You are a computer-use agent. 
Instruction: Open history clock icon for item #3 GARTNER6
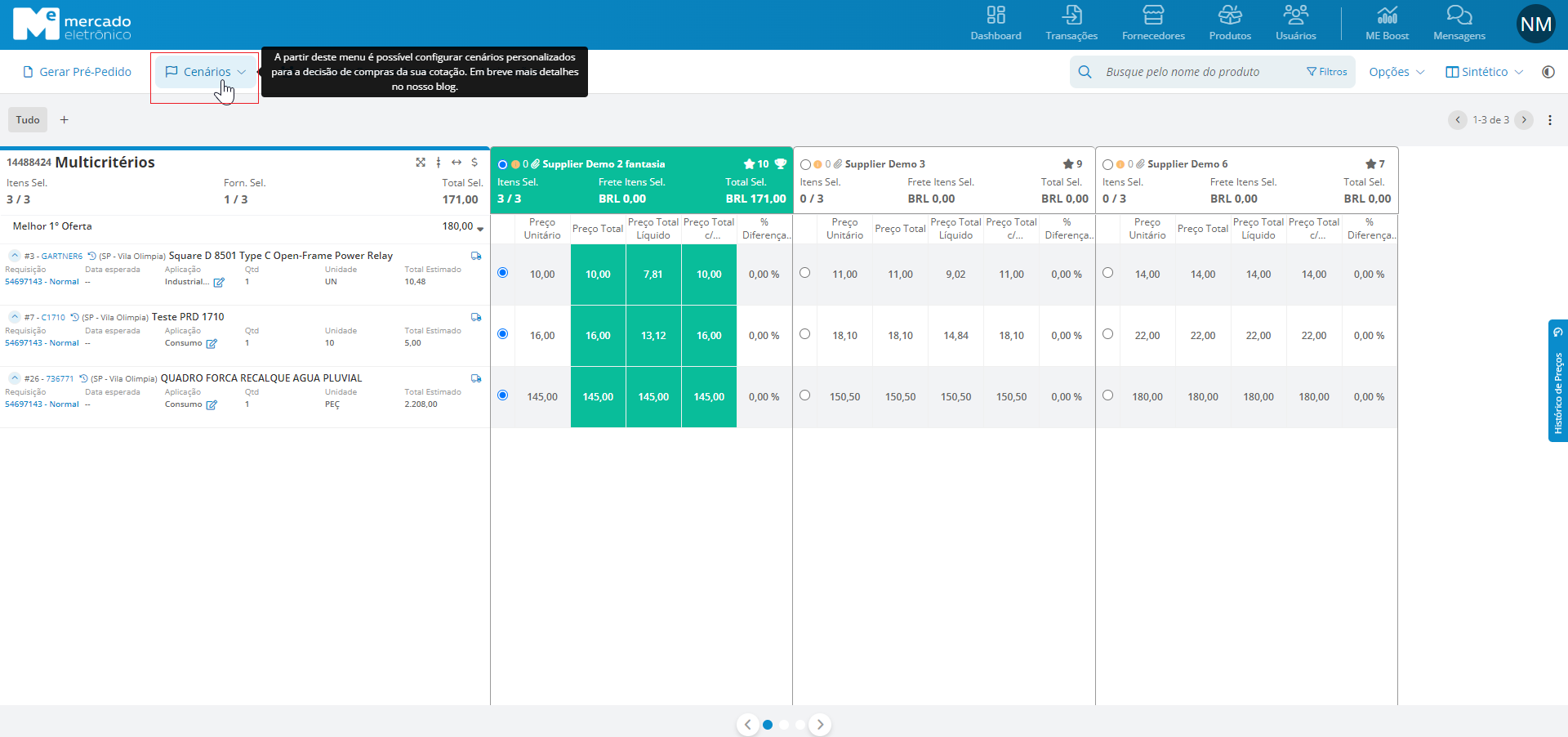(x=91, y=256)
